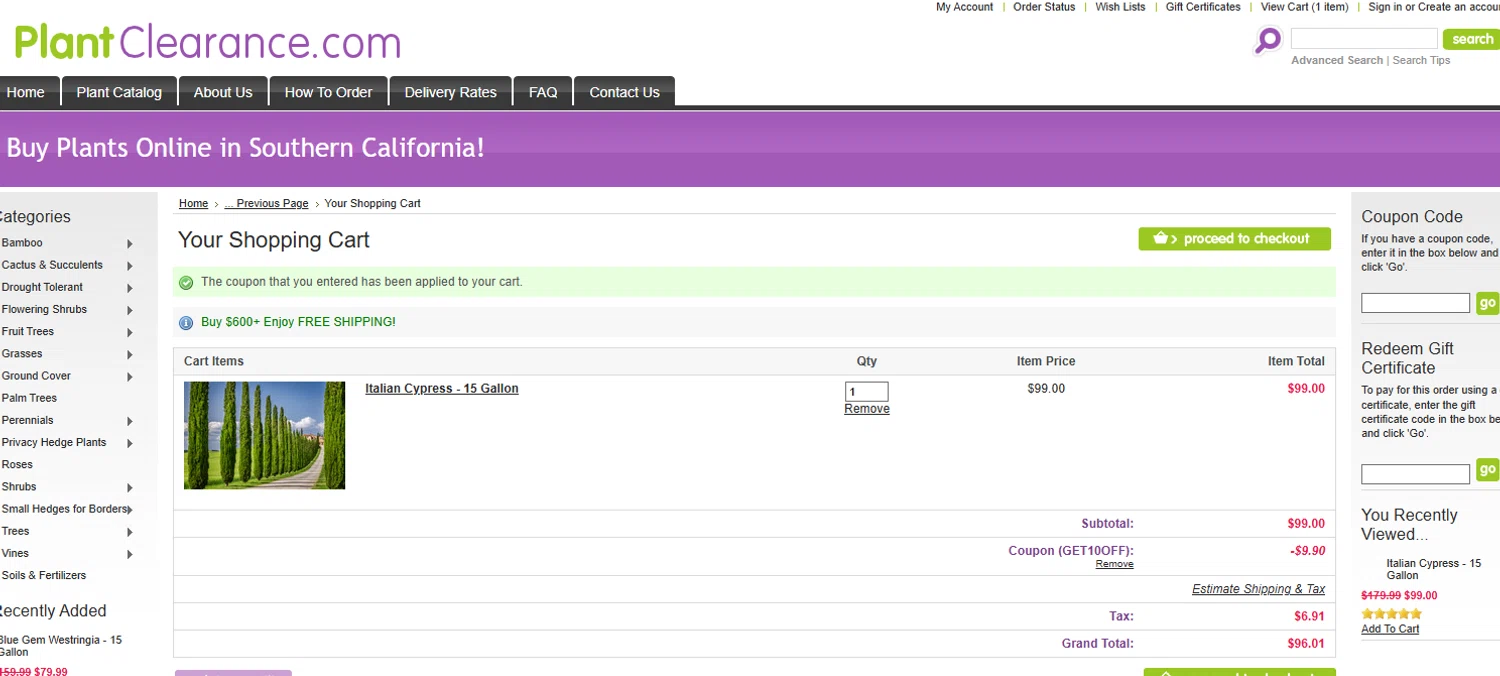This screenshot has height=676, width=1500.
Task: Click the green search button
Action: point(1471,39)
